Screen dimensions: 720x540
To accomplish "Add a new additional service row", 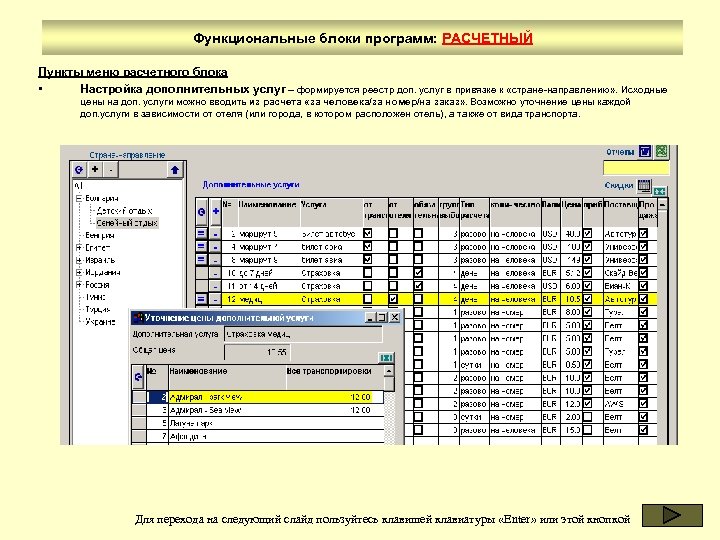I will (x=215, y=212).
